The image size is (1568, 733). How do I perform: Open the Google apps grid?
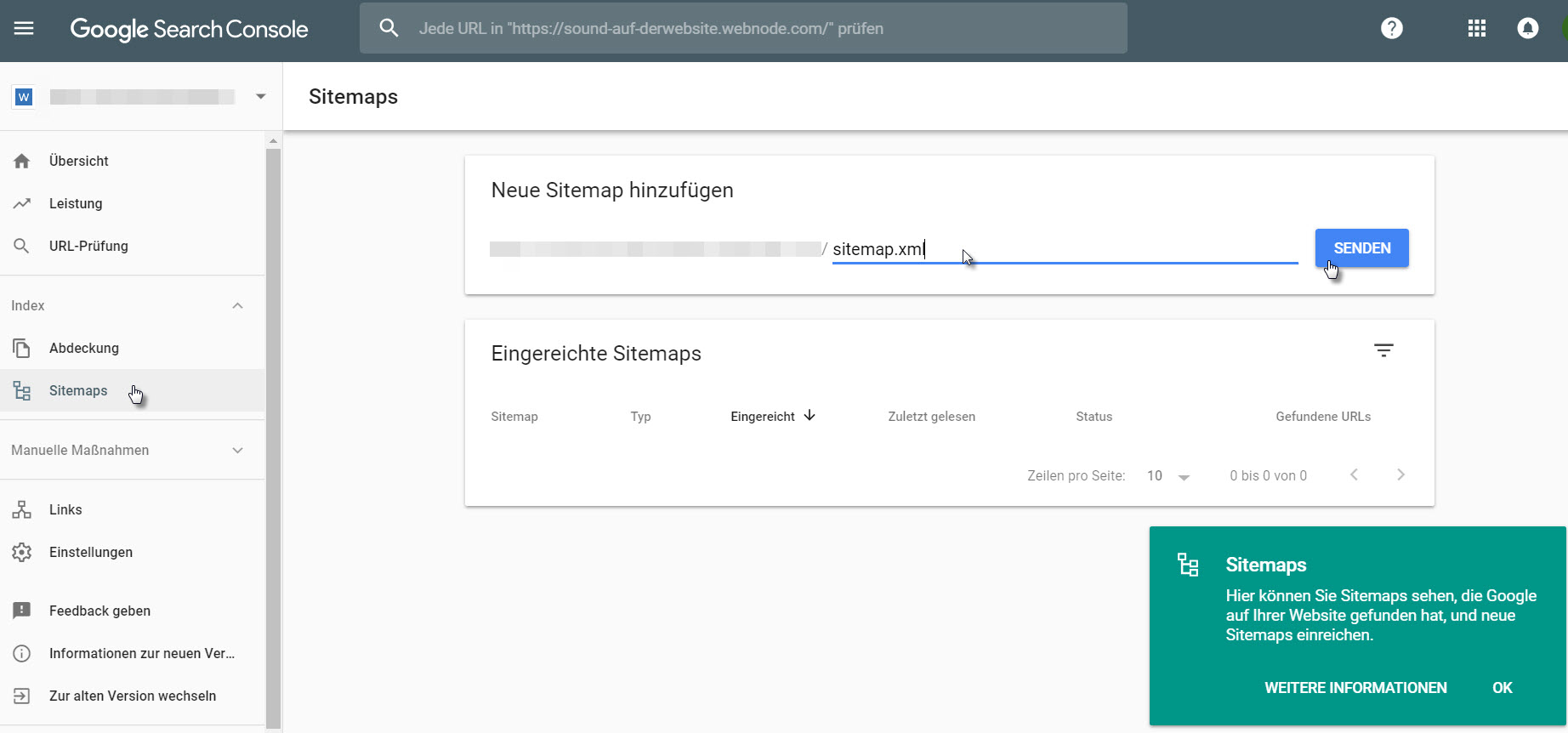(x=1477, y=28)
